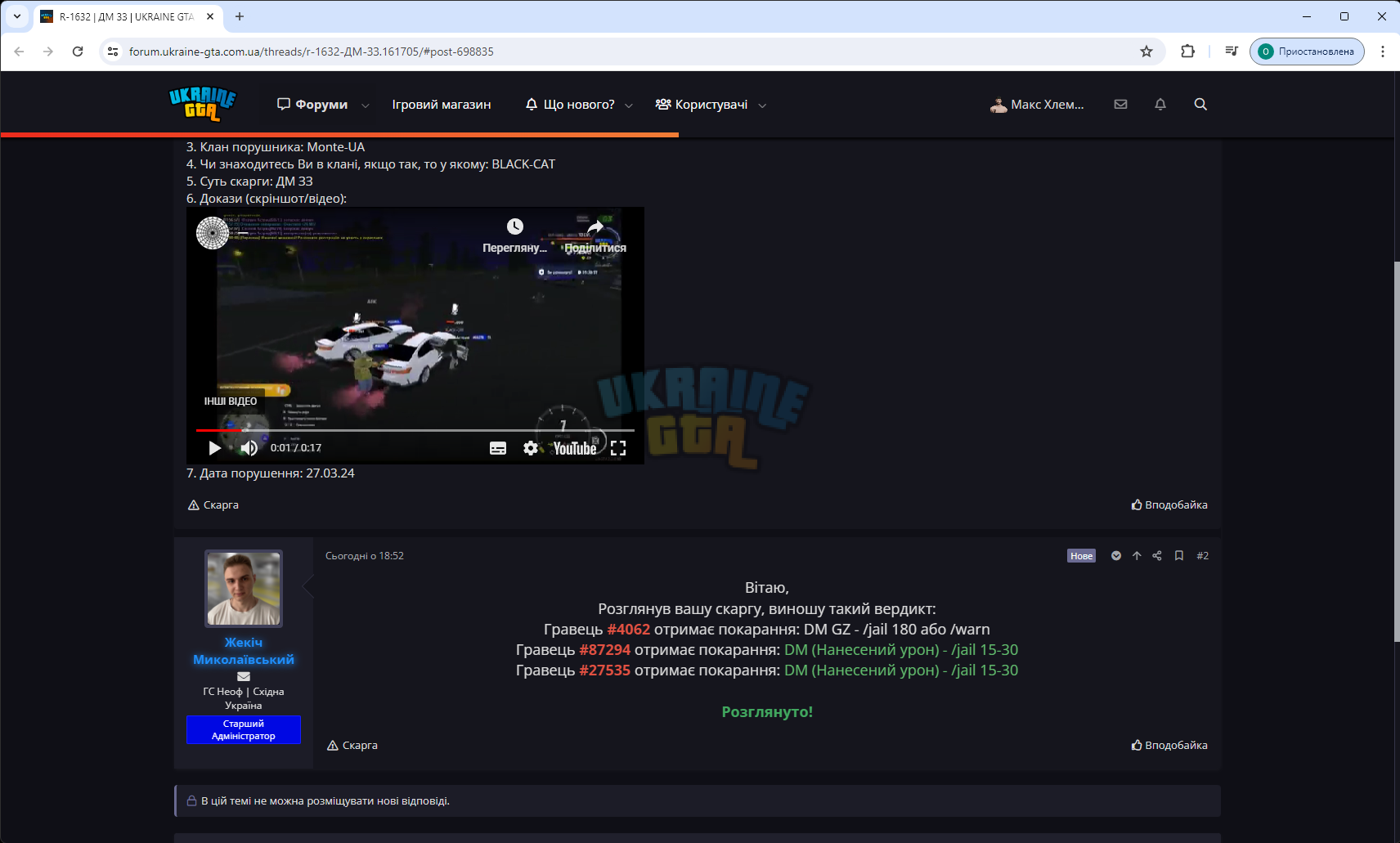Open the Користувачі menu item

tap(702, 105)
